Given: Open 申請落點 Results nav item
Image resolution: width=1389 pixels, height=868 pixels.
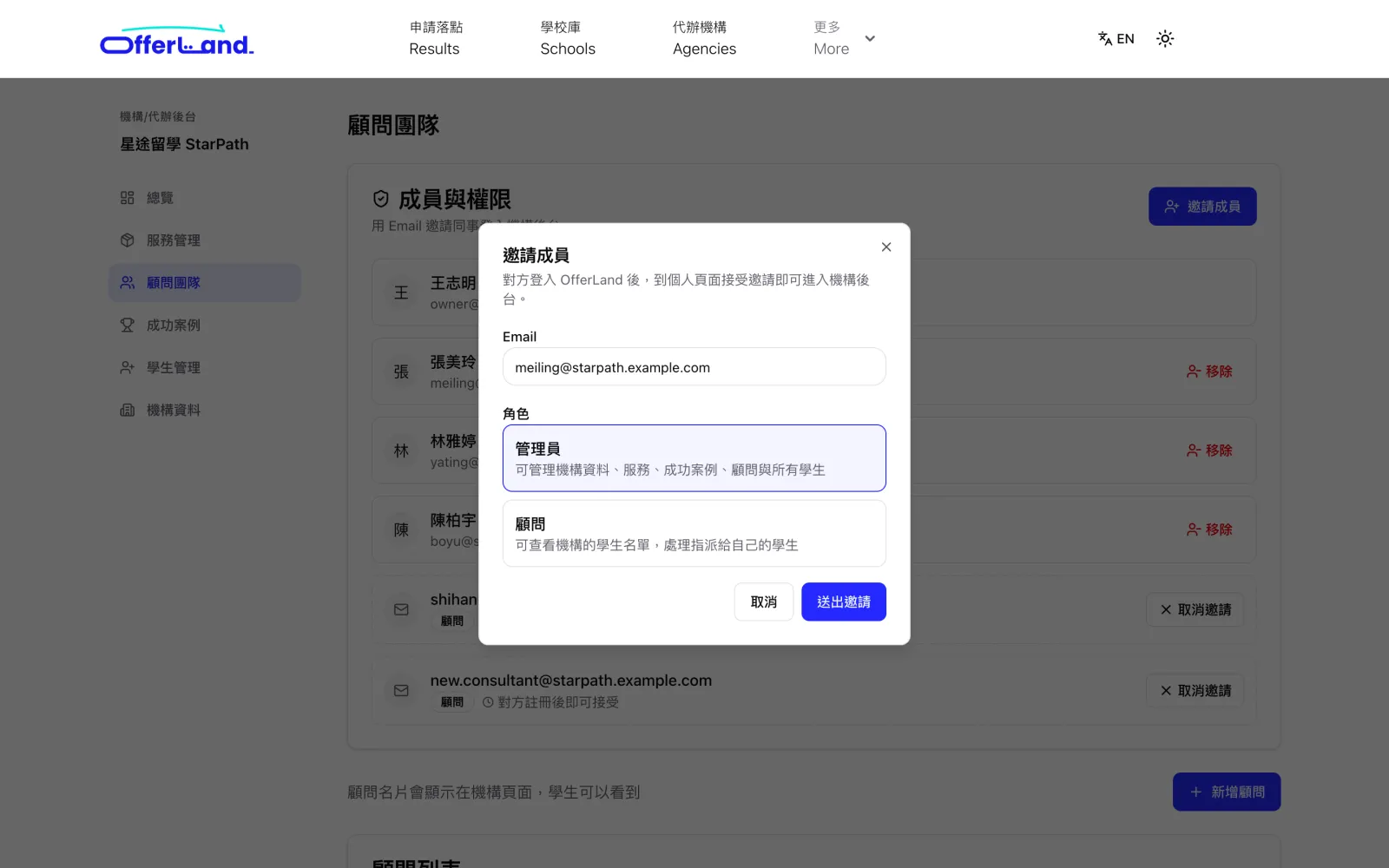Looking at the screenshot, I should (436, 38).
